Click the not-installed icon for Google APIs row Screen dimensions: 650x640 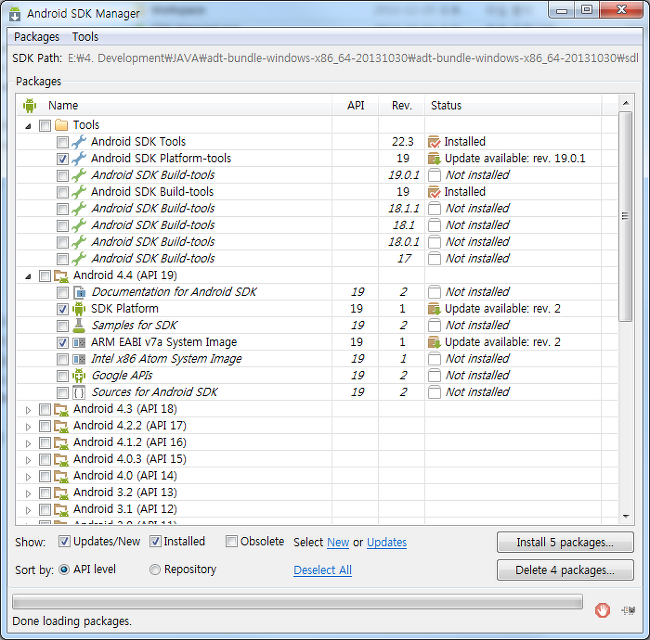point(434,376)
